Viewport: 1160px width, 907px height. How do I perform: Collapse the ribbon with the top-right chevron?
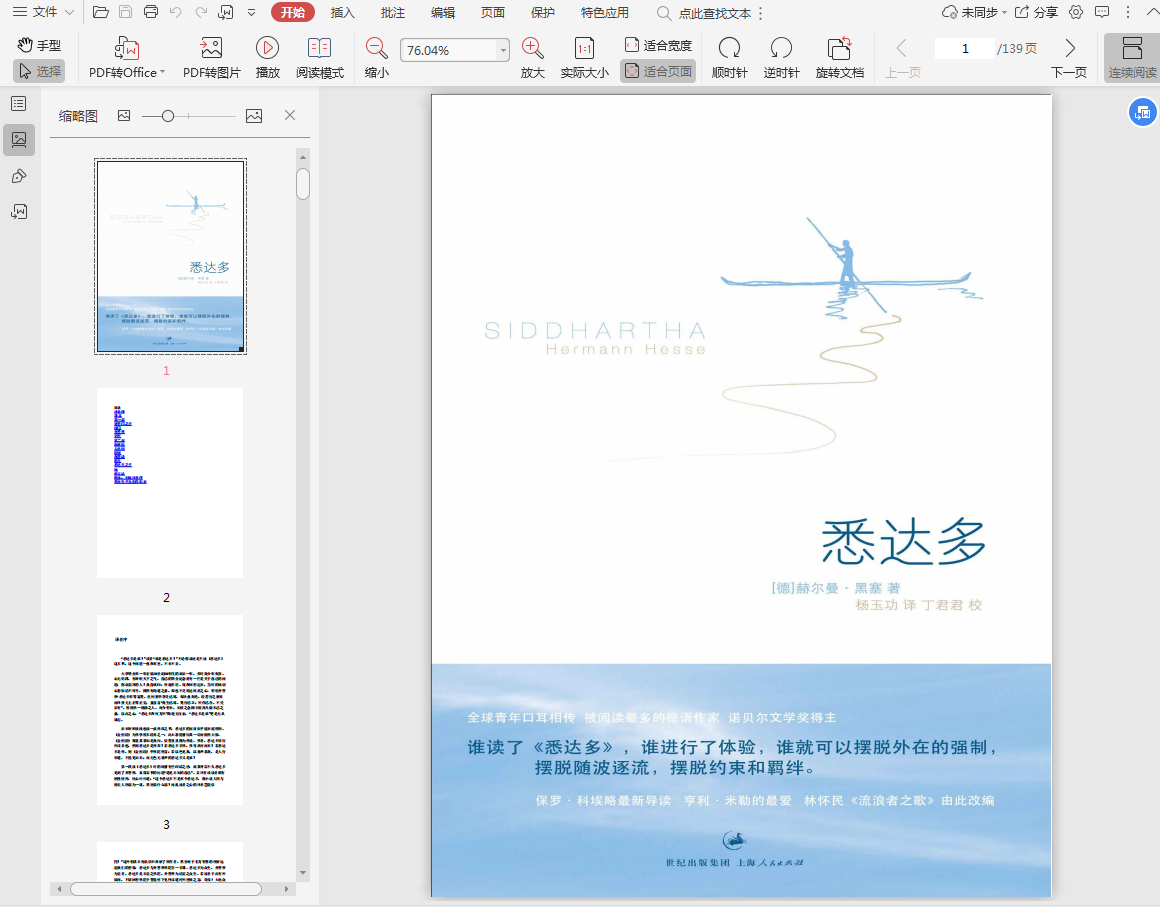1152,13
